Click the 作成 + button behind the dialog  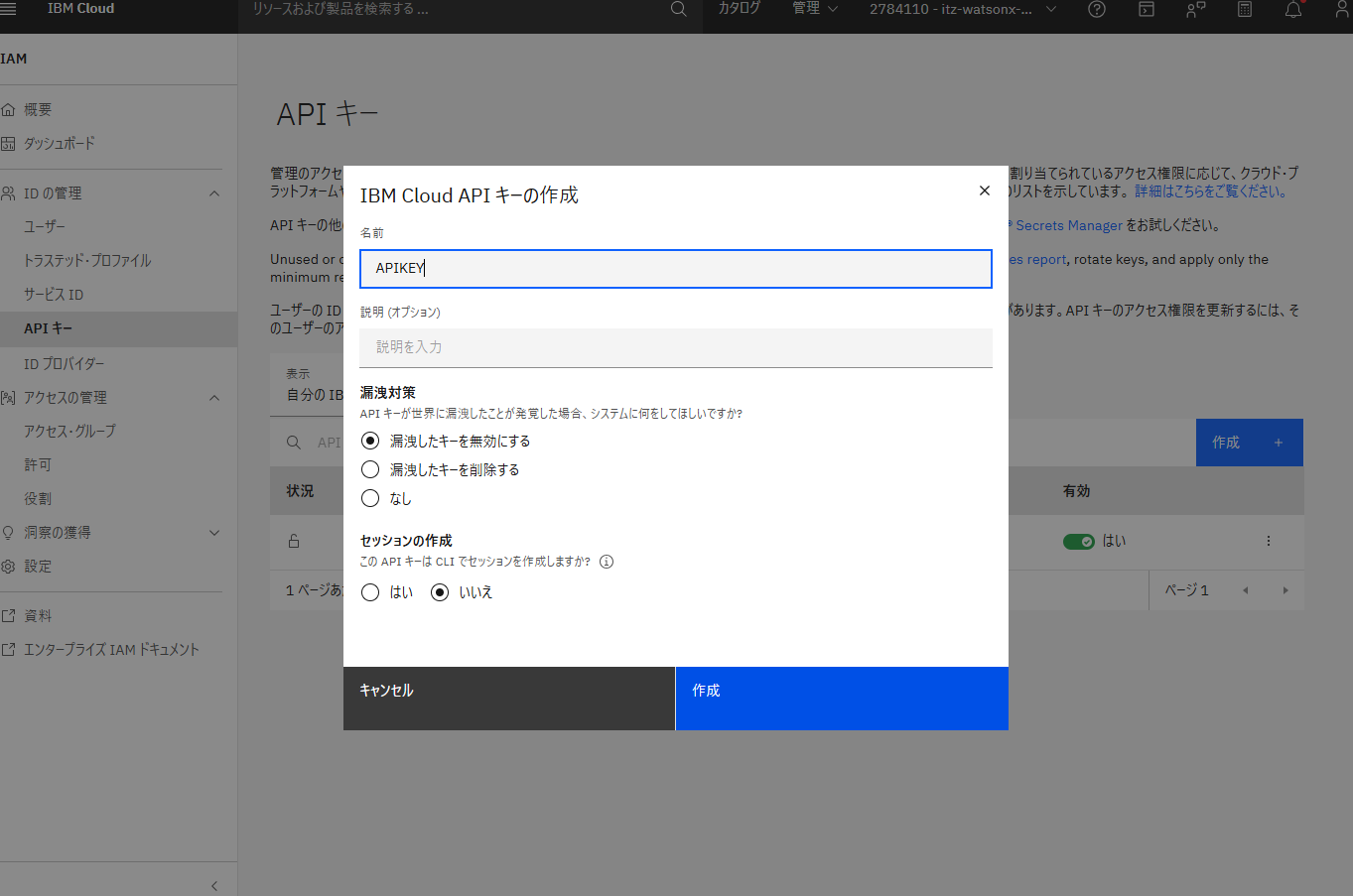pyautogui.click(x=1250, y=443)
